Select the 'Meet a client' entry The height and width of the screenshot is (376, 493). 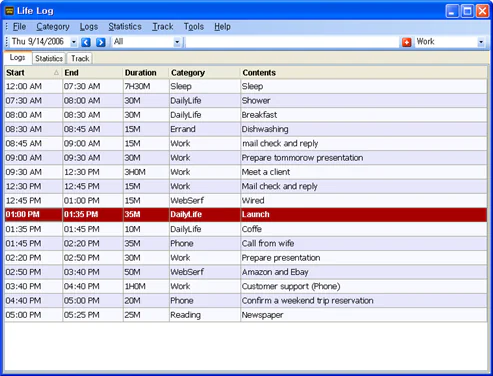pos(246,172)
